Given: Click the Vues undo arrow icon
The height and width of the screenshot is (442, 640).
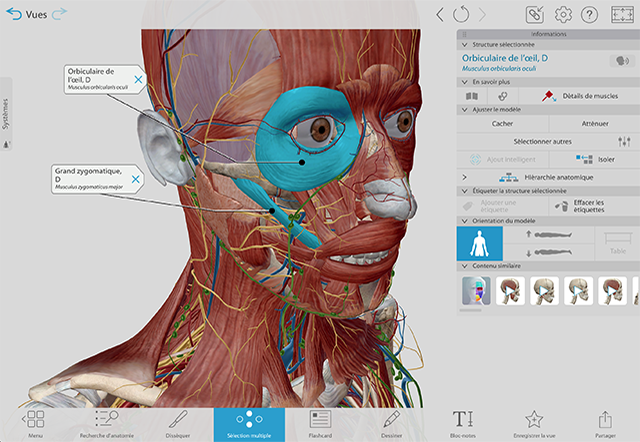Looking at the screenshot, I should pos(14,14).
